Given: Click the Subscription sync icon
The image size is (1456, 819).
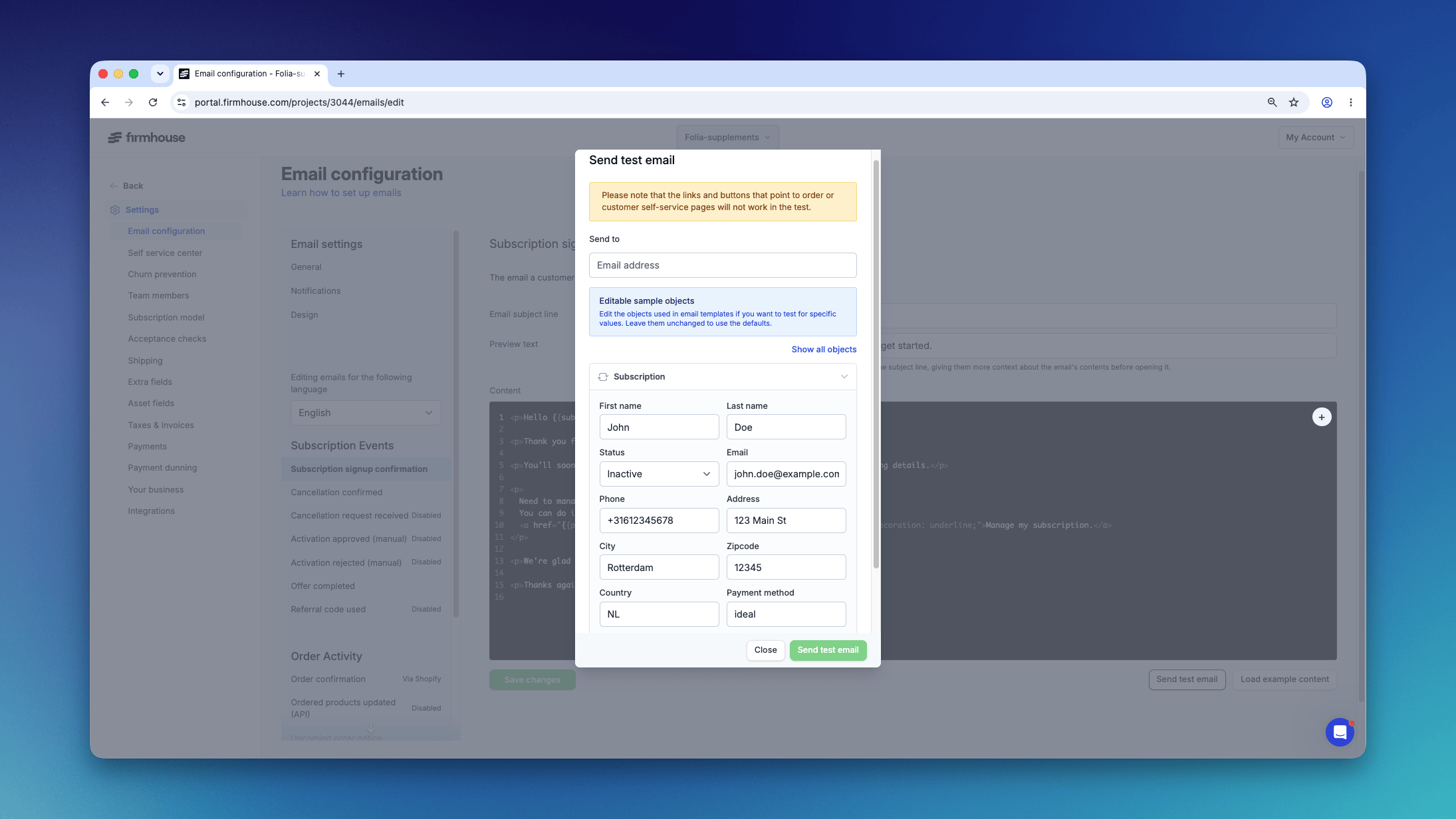Looking at the screenshot, I should tap(603, 377).
